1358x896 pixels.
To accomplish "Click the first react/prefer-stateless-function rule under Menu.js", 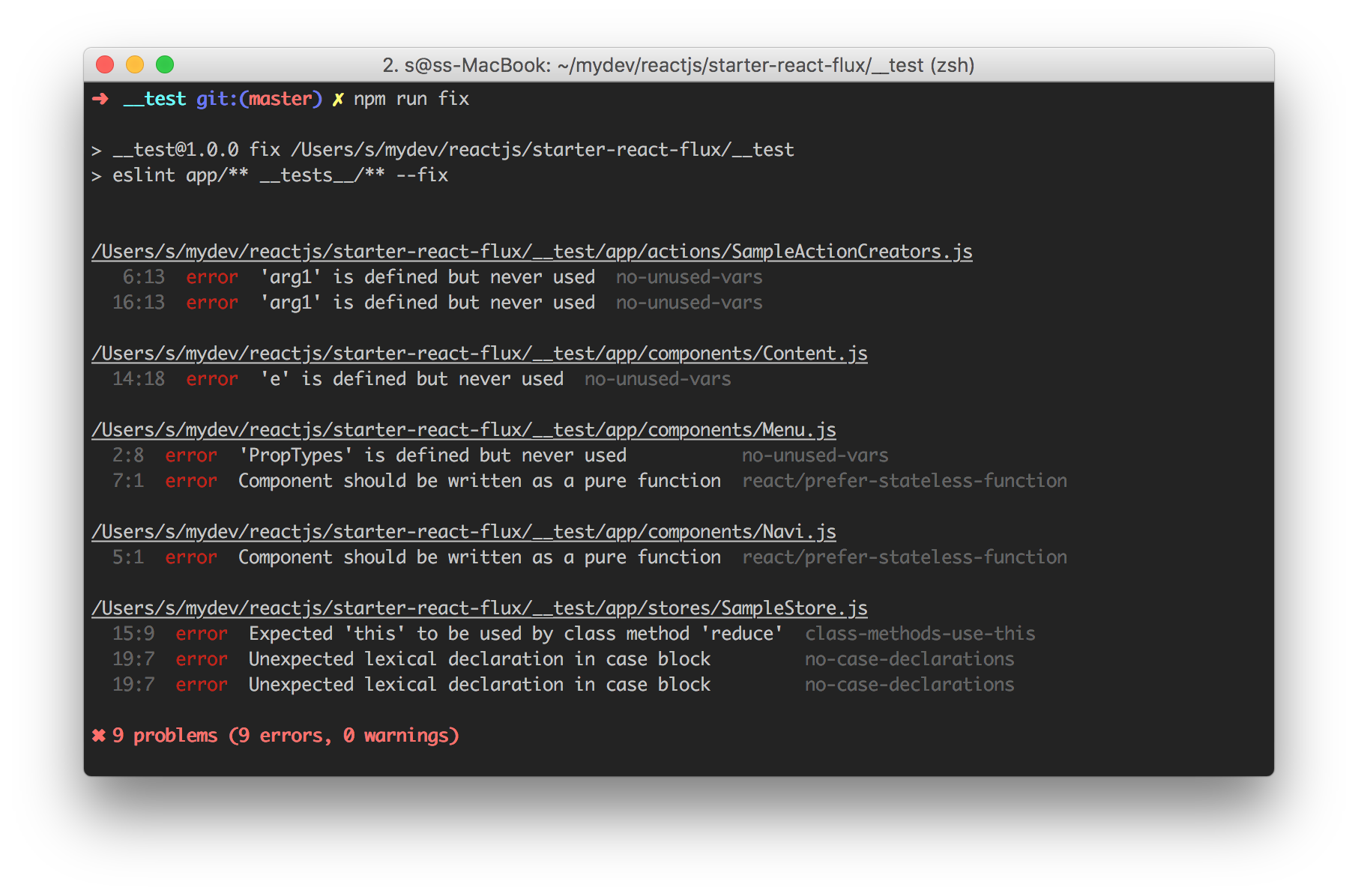I will 905,481.
